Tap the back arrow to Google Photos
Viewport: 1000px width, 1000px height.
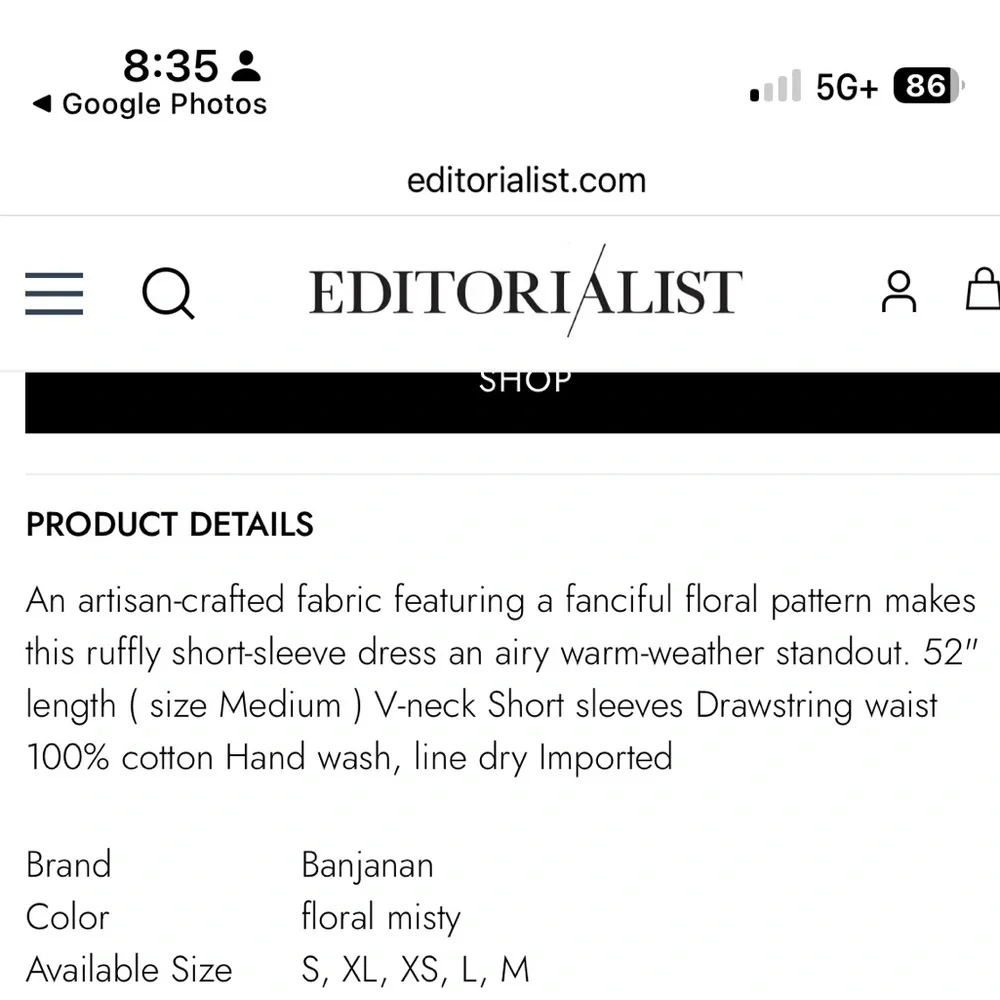[x=41, y=104]
